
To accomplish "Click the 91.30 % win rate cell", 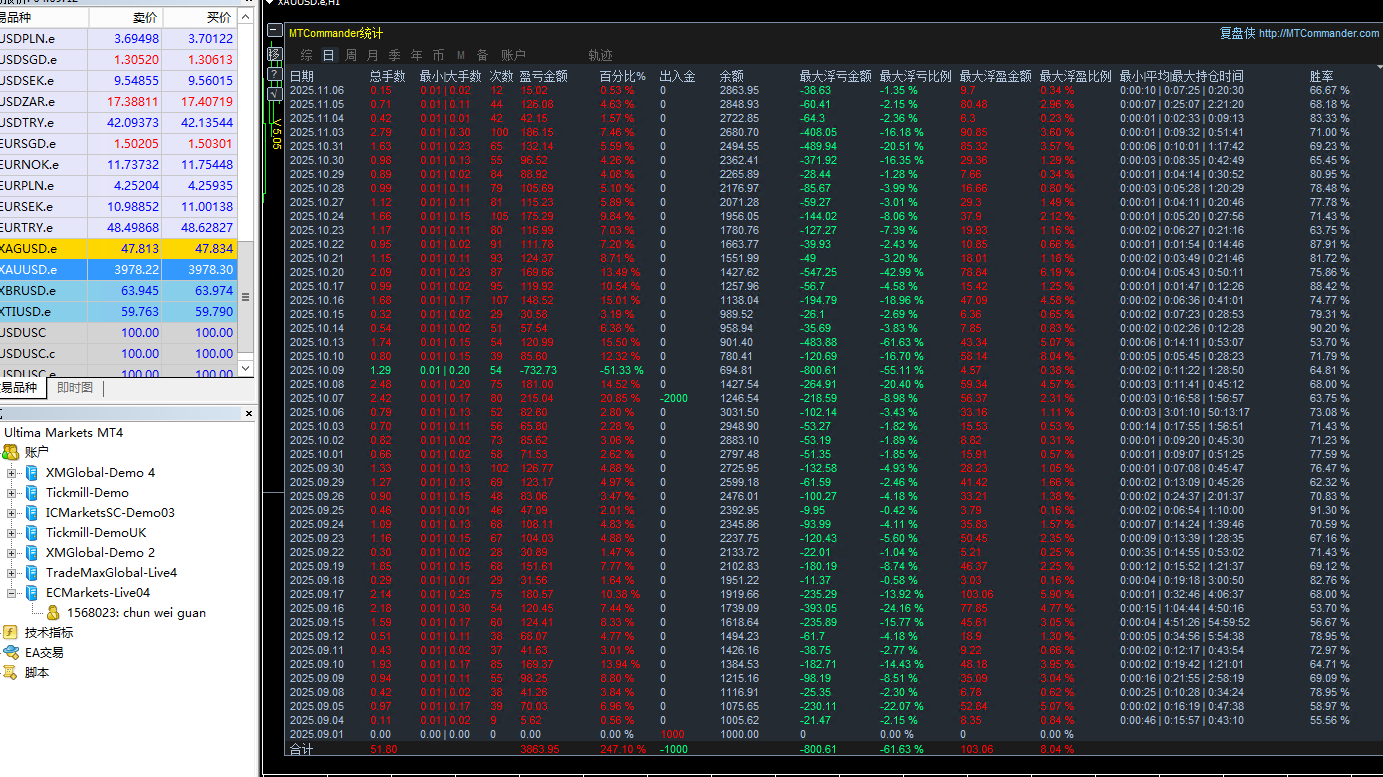I will pyautogui.click(x=1329, y=510).
